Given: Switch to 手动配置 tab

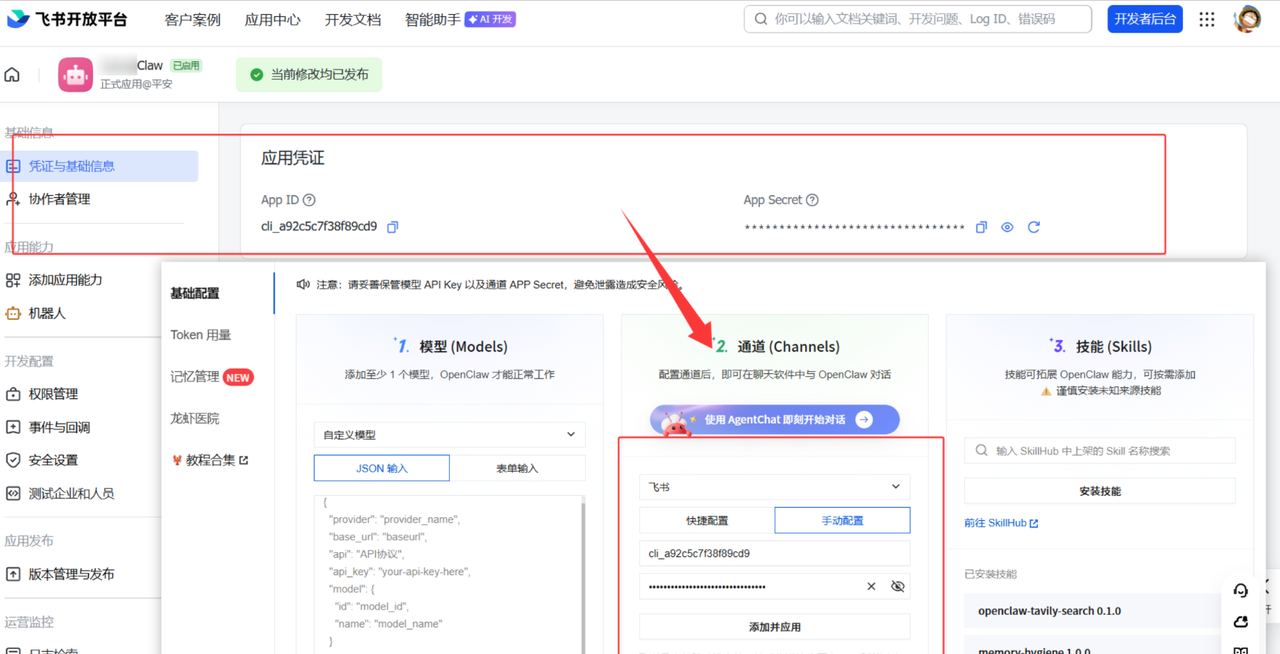Looking at the screenshot, I should point(843,520).
